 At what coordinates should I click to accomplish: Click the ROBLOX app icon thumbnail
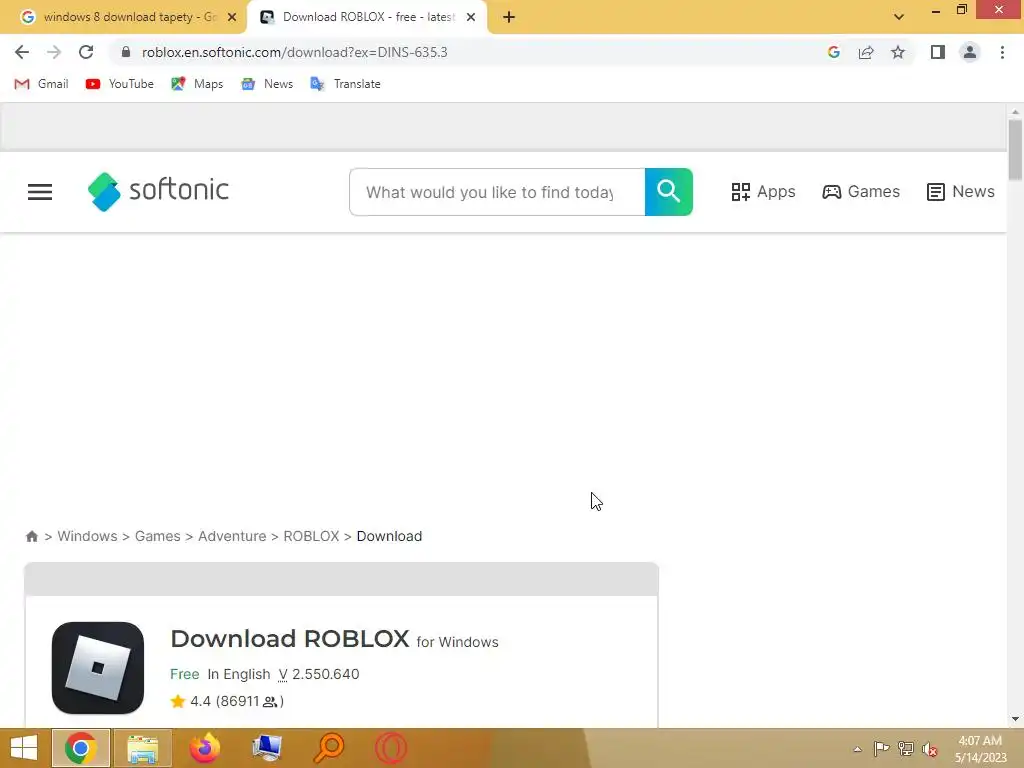click(98, 668)
